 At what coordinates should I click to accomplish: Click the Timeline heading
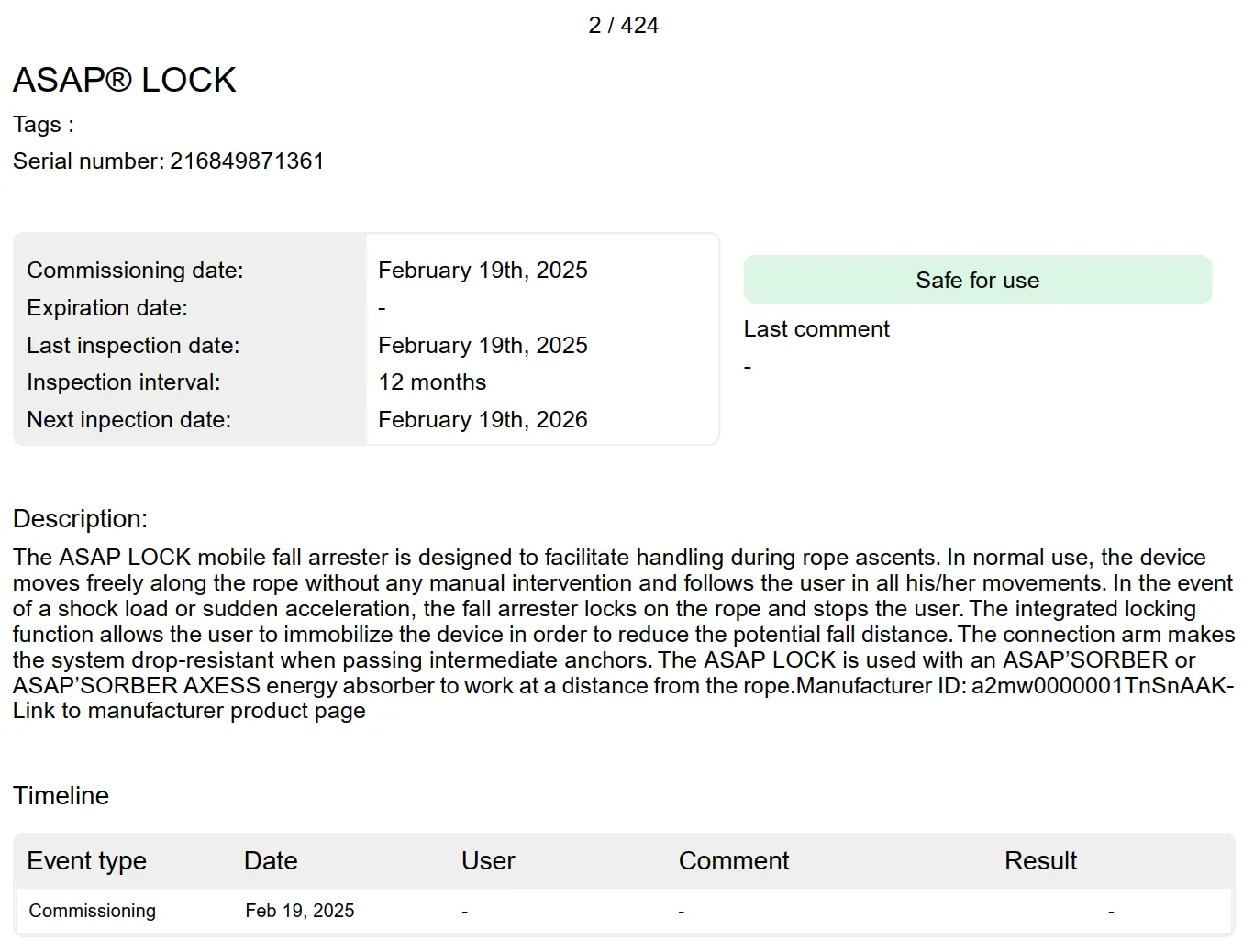point(61,796)
